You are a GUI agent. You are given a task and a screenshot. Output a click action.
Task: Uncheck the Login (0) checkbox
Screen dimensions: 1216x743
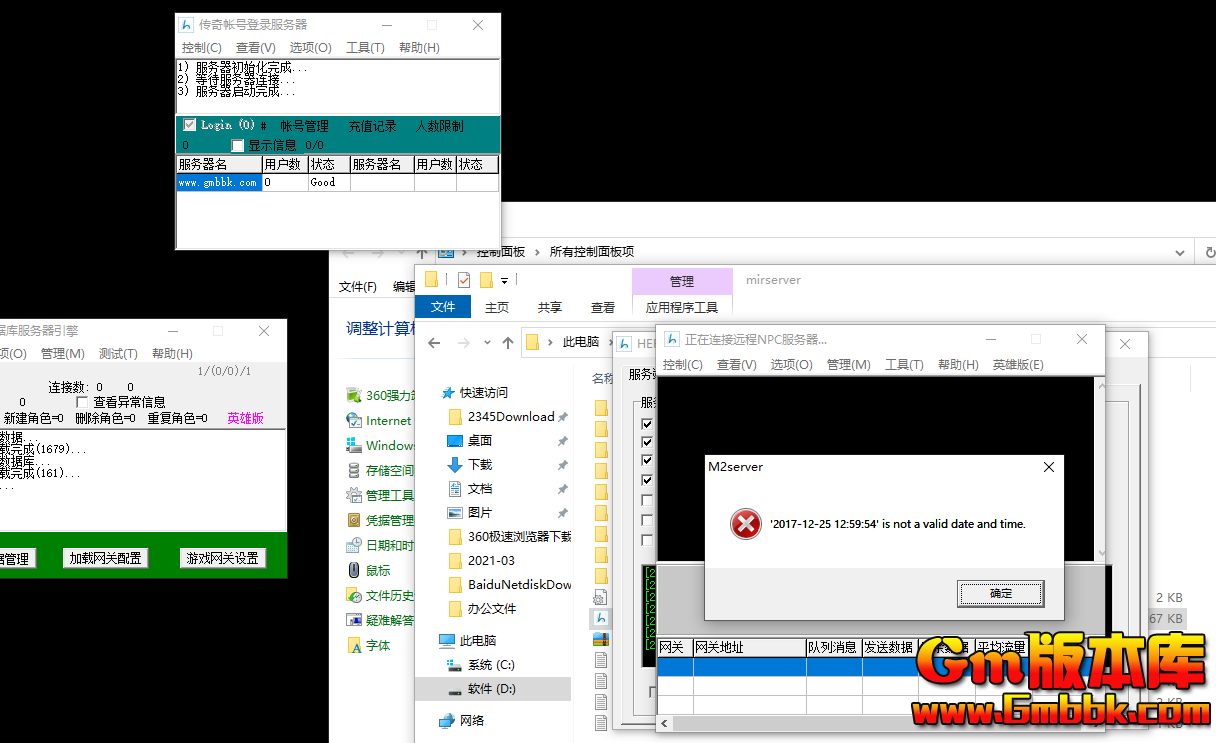coord(188,125)
